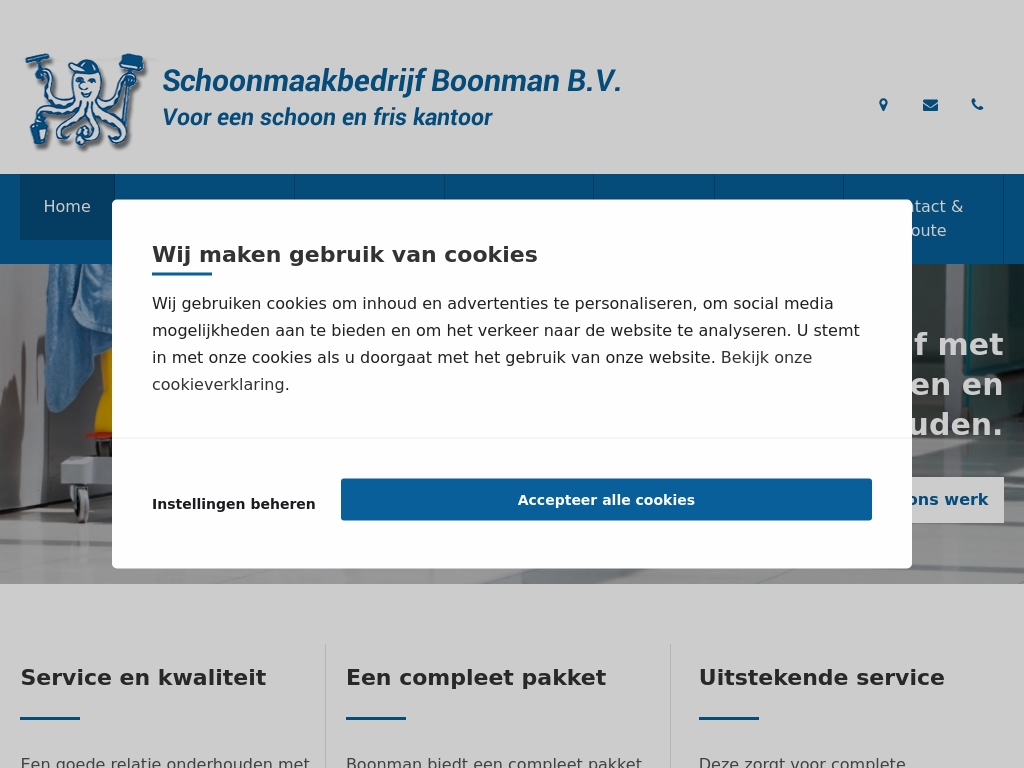Click the Schoonmaakbedrijf Boonman B.V. site title
Screen dimensions: 1024x768
click(392, 81)
